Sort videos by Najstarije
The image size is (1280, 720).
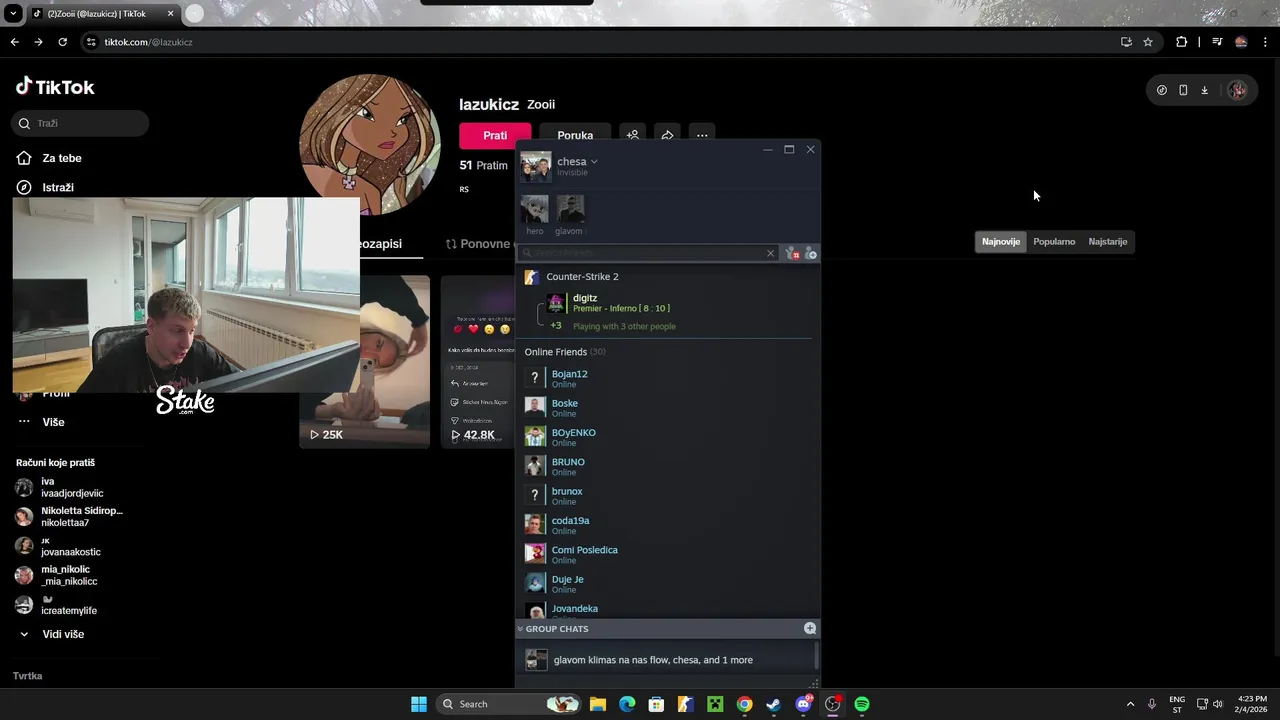[1107, 241]
